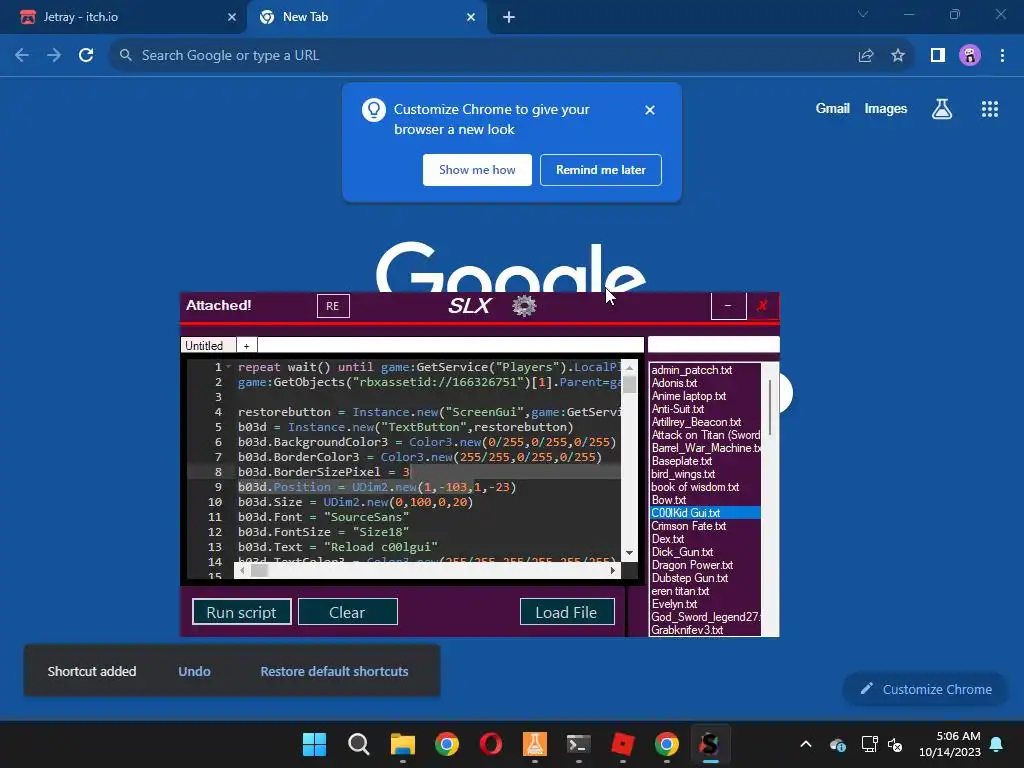The height and width of the screenshot is (768, 1024).
Task: Close the Jetray - itch.io tab
Action: point(232,17)
